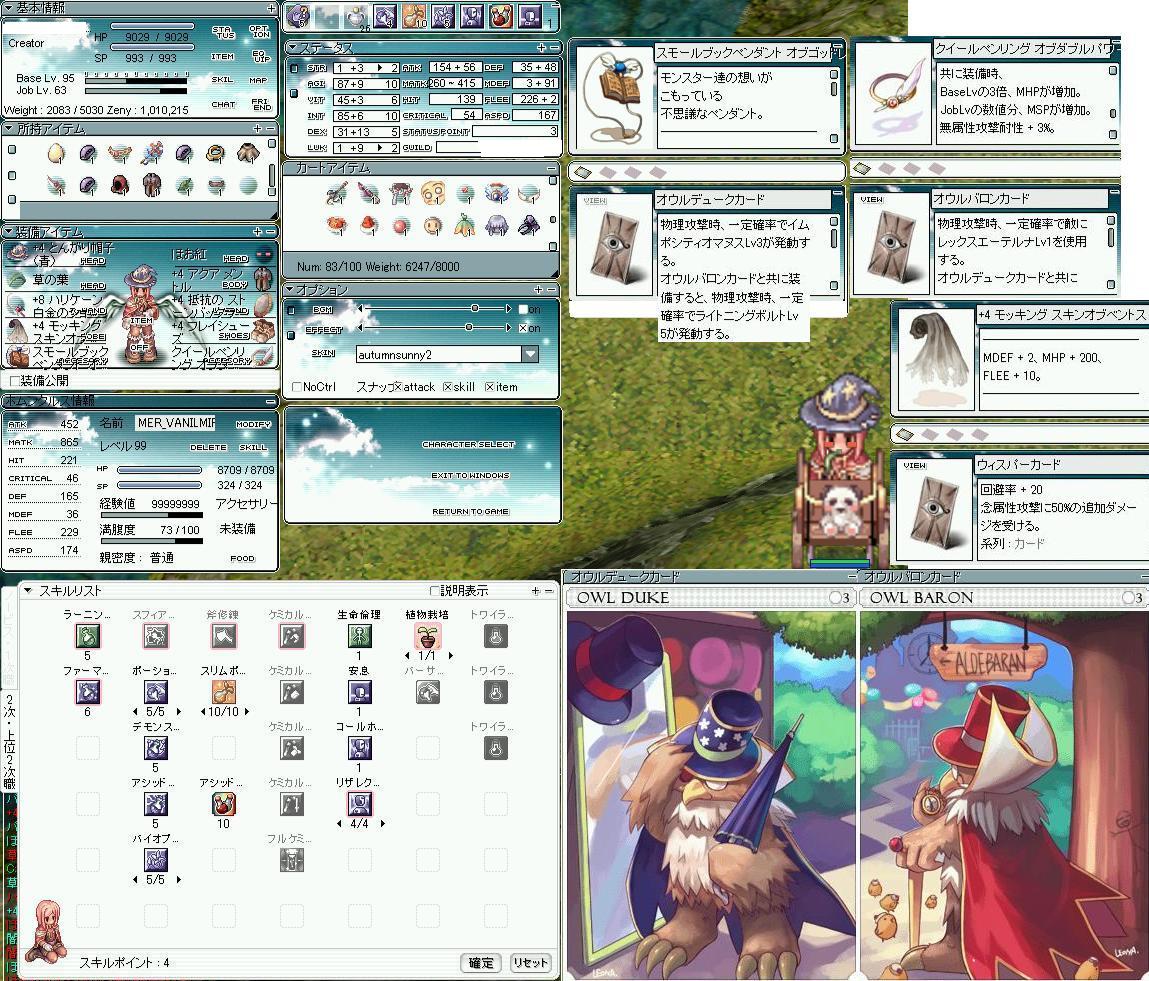Collapse the 装備アイテム panel triangle

click(x=9, y=232)
